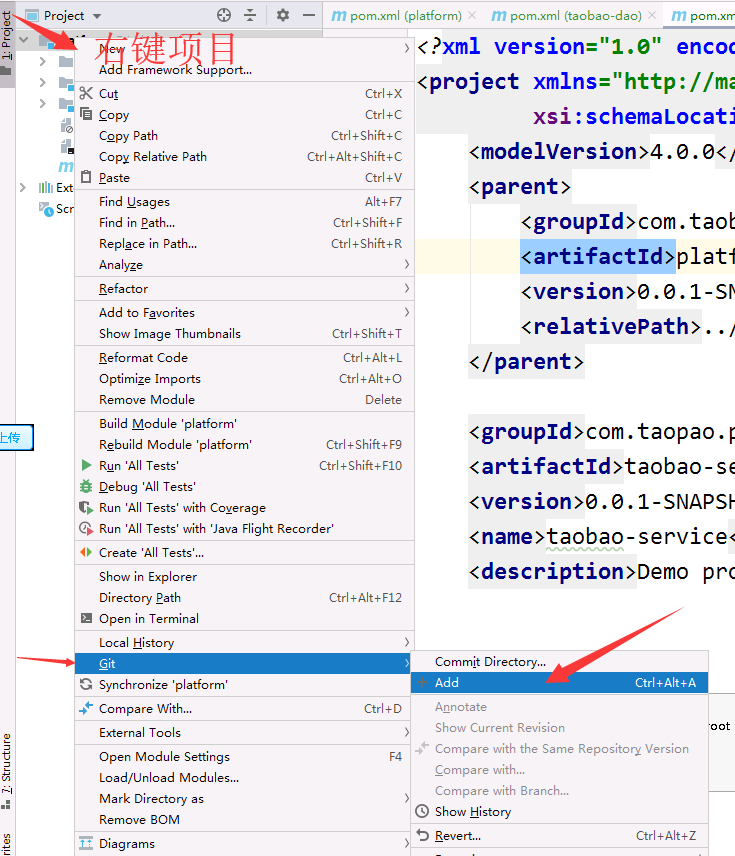Click the Cut scissors icon

pos(86,93)
